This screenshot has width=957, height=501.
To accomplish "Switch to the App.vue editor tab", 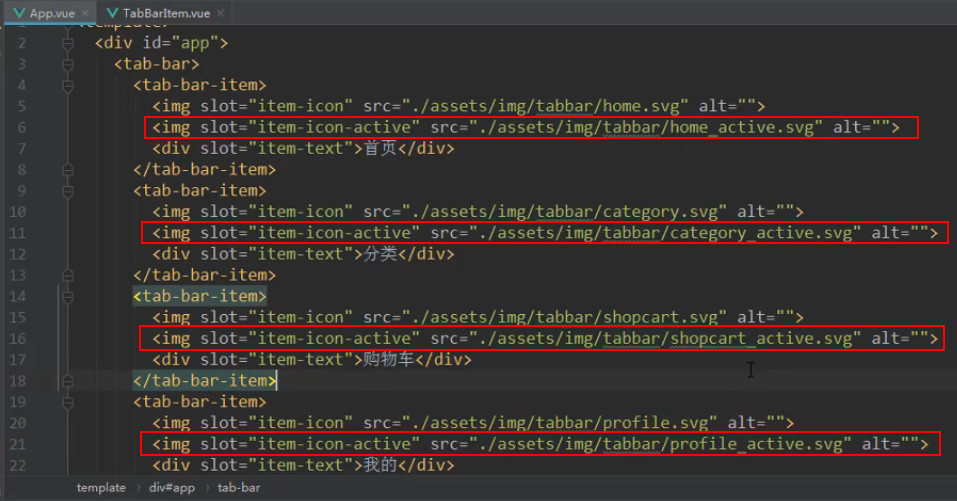I will [51, 13].
